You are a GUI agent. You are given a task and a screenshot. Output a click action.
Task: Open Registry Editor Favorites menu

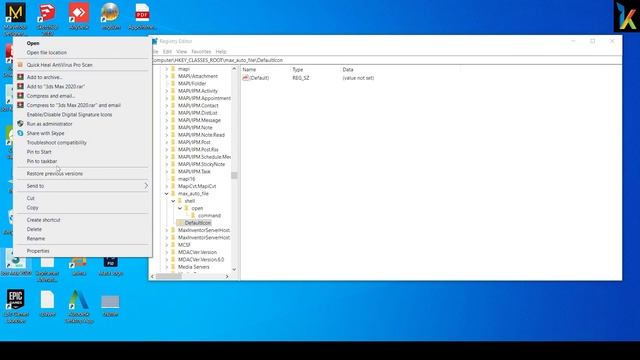coord(201,52)
